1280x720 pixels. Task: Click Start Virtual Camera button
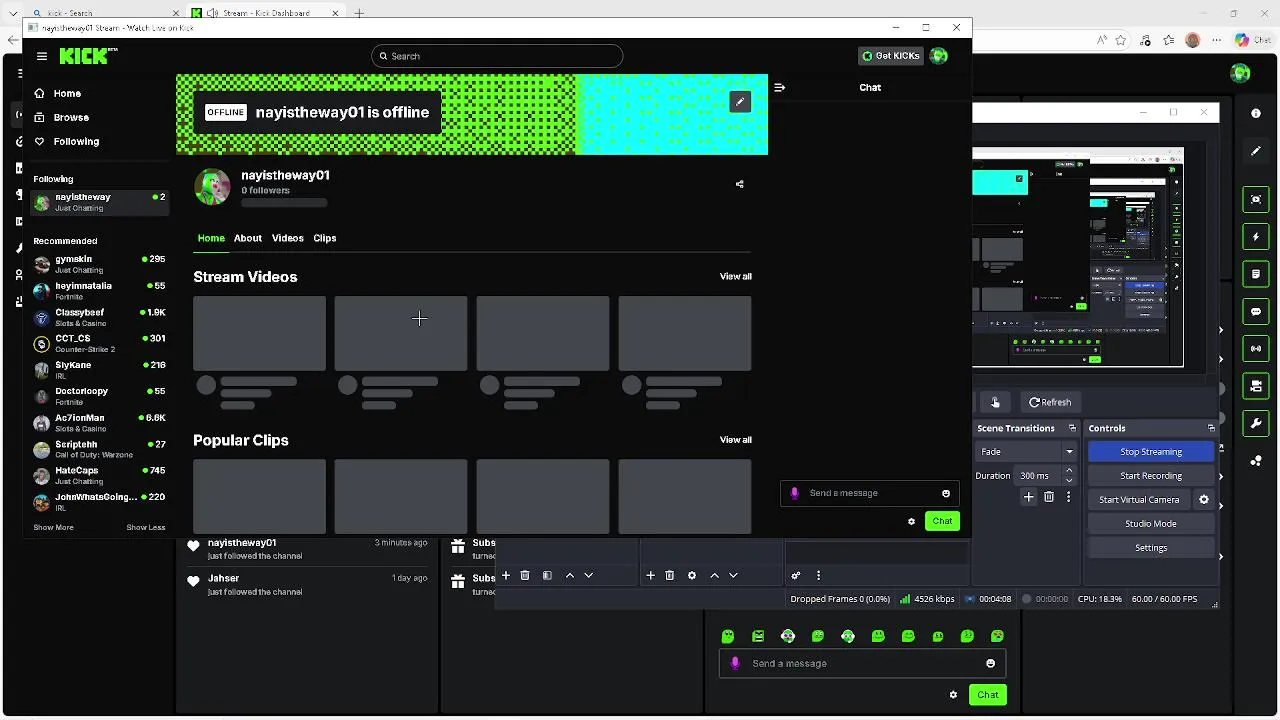(x=1139, y=500)
